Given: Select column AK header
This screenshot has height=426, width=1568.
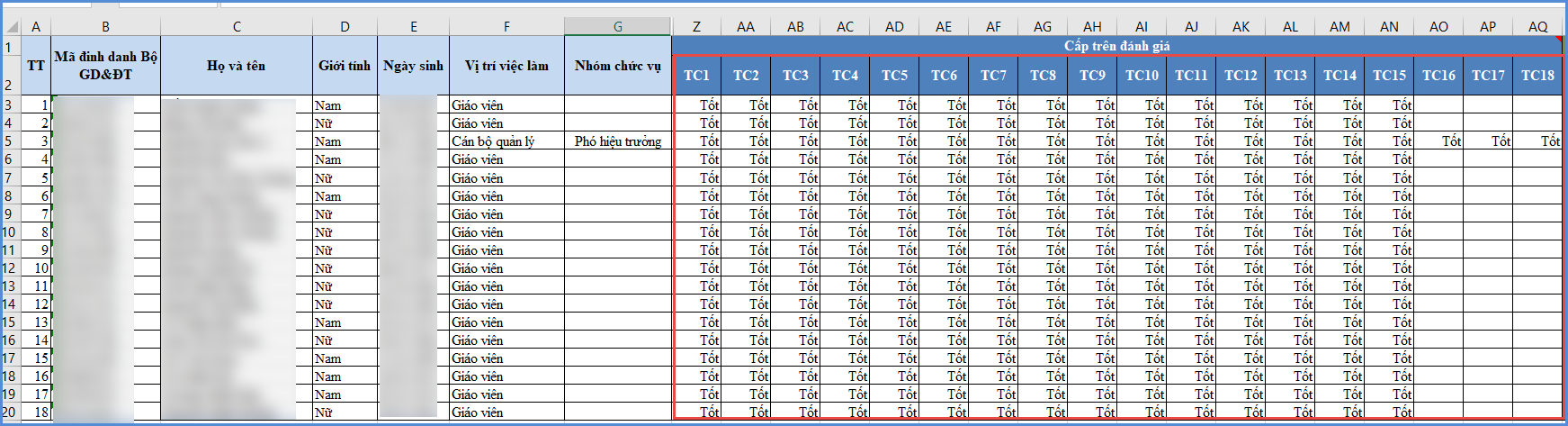Looking at the screenshot, I should point(1241,26).
